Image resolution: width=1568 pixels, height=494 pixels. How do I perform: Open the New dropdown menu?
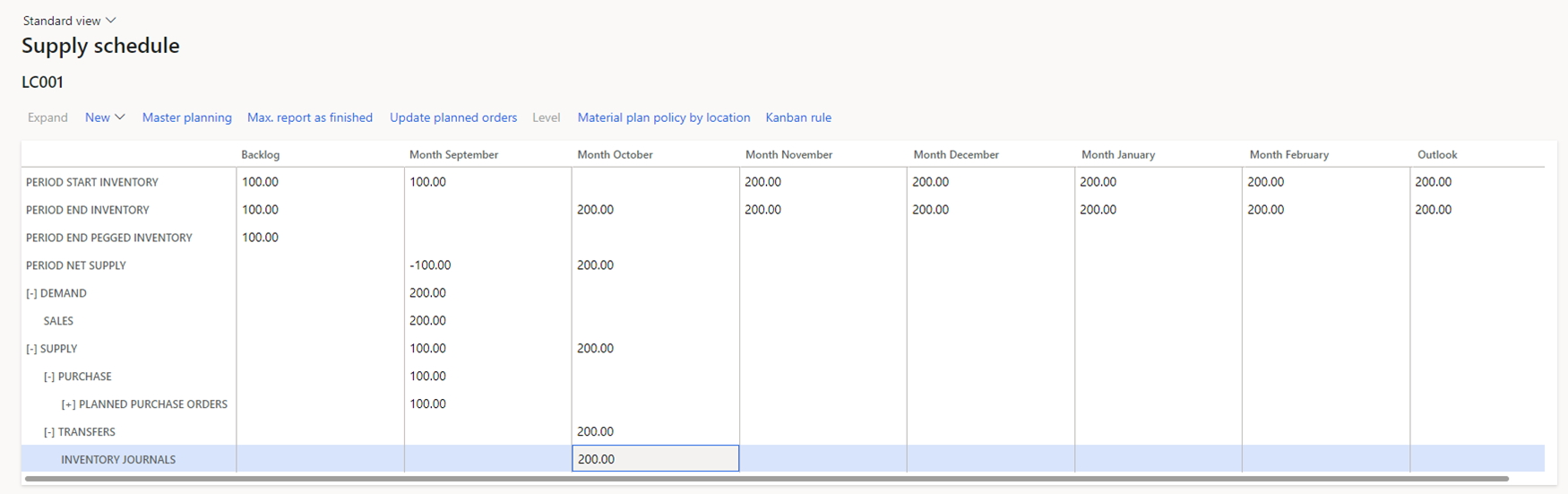105,117
